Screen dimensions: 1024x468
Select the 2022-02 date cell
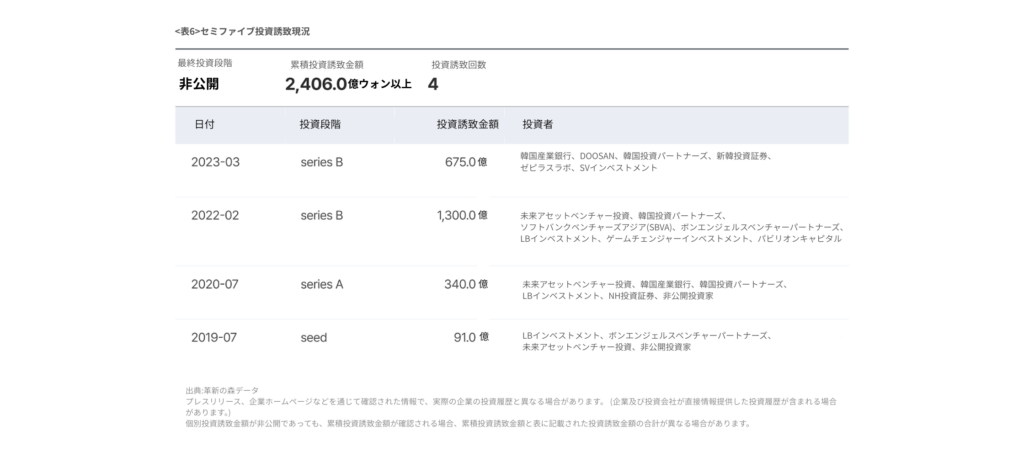pyautogui.click(x=216, y=215)
